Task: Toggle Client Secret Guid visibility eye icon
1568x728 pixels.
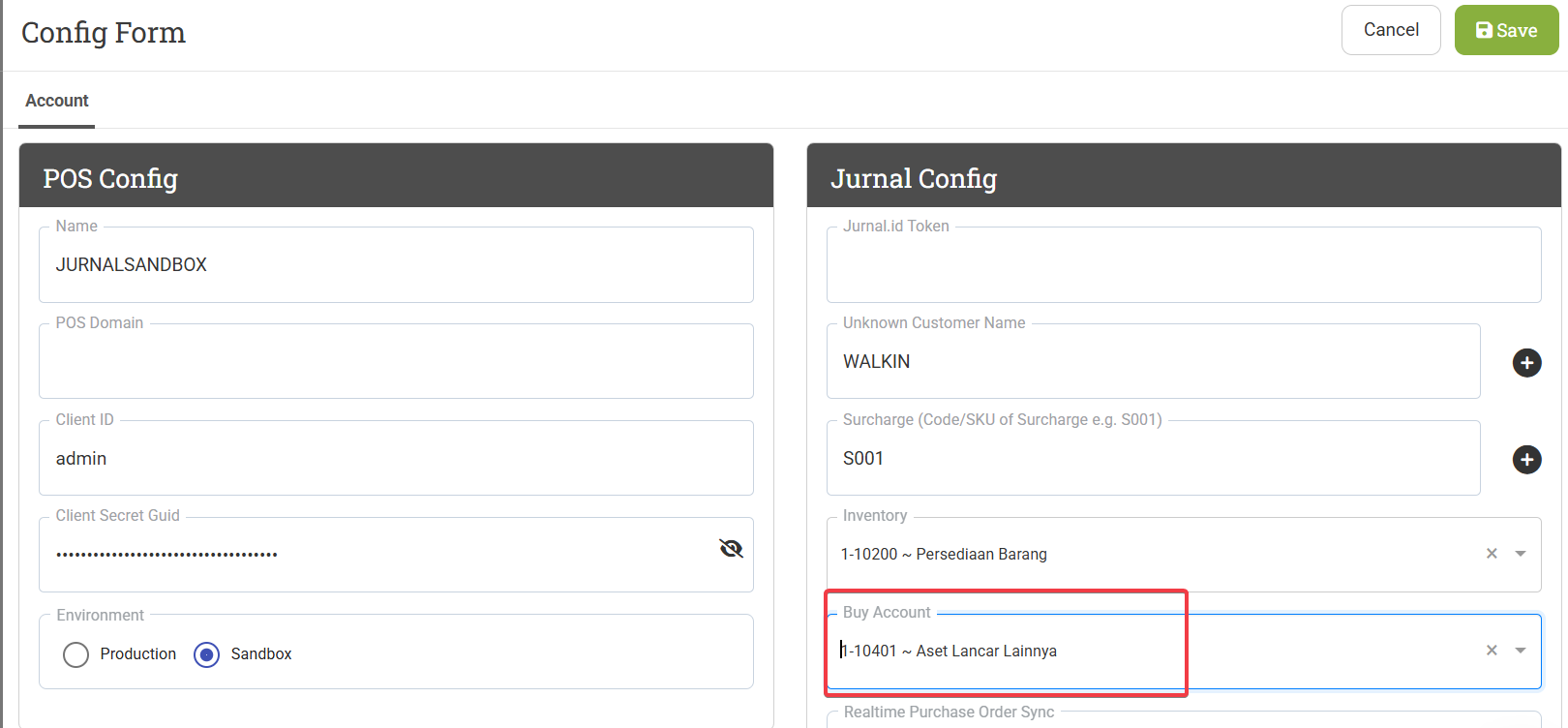Action: coord(731,549)
